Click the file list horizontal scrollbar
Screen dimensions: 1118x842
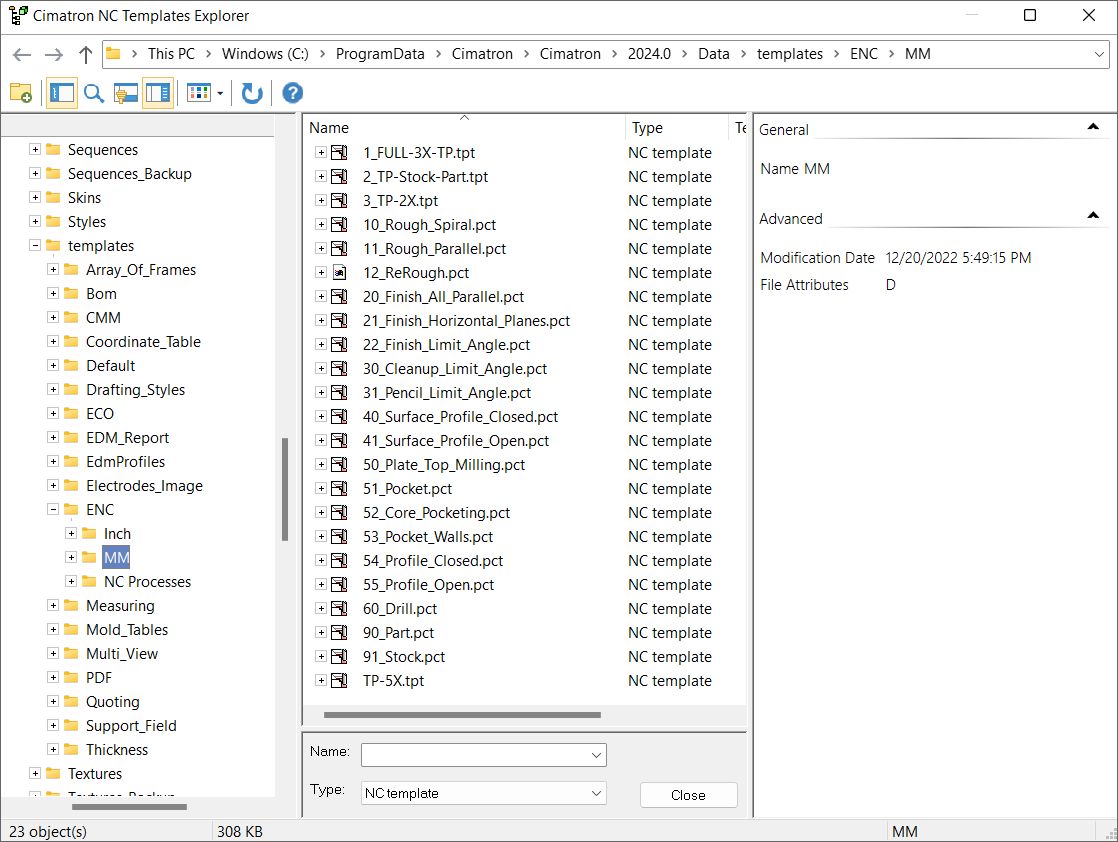pos(462,714)
